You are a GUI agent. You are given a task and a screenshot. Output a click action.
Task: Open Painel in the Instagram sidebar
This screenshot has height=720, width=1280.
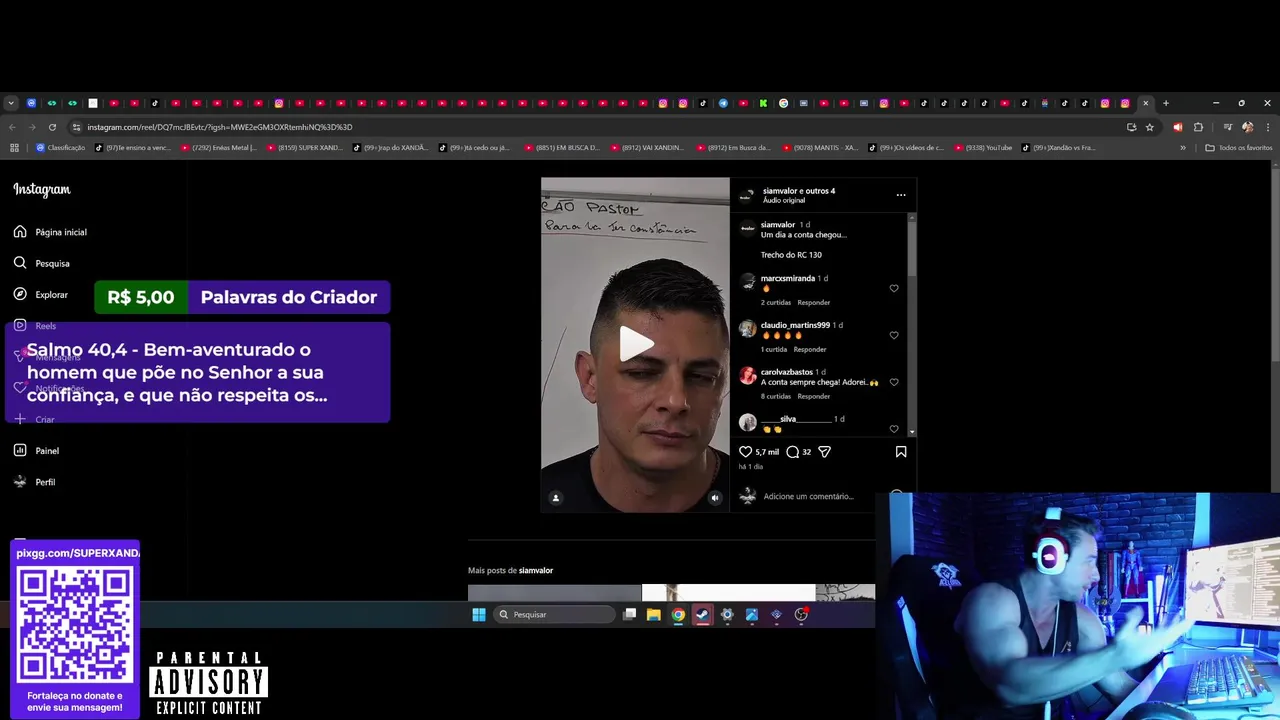tap(37, 451)
